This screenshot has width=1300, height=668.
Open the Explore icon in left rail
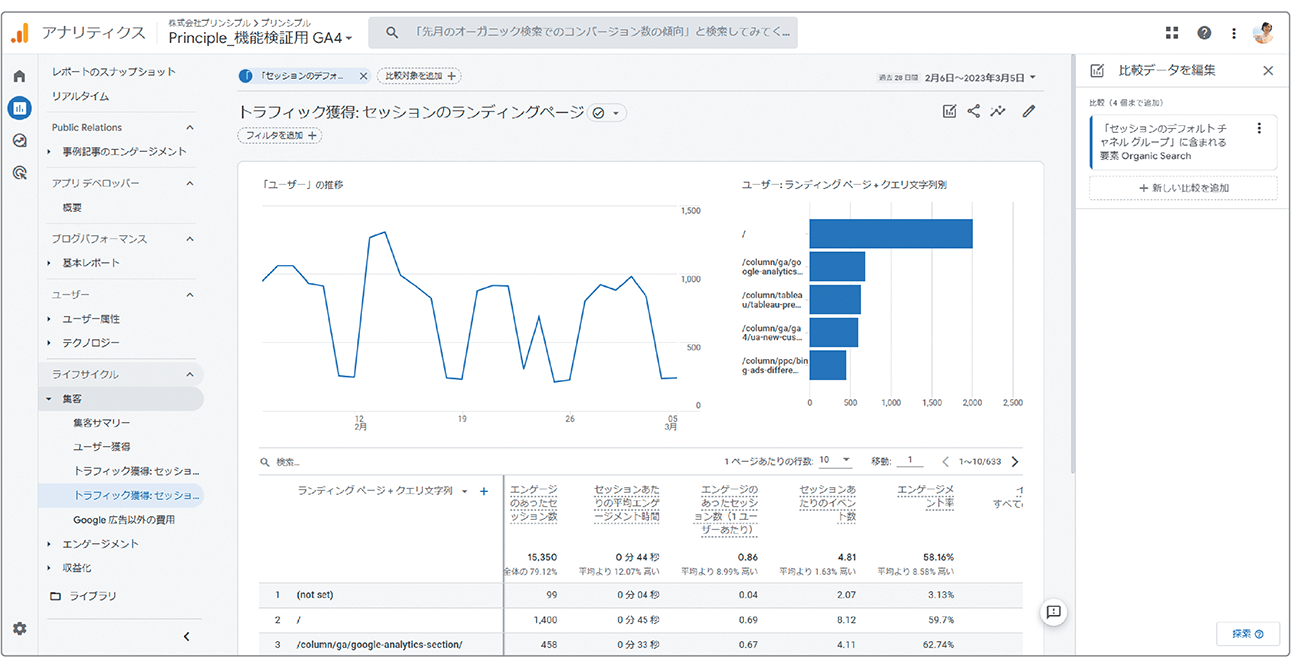point(19,140)
